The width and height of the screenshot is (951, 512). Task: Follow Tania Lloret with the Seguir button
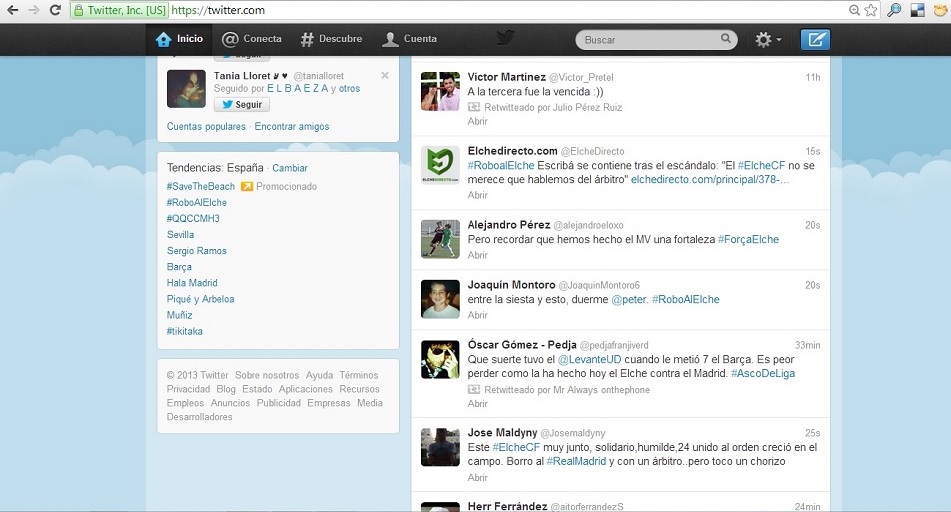coord(241,104)
